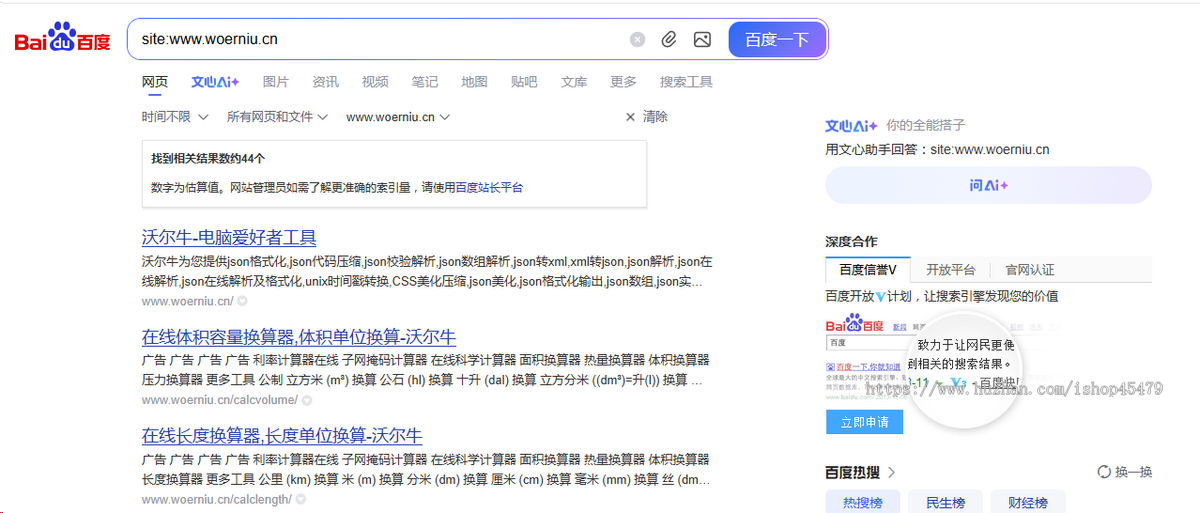The height and width of the screenshot is (513, 1200).
Task: Open the snapshot arrow beside calcvolume URL
Action: pyautogui.click(x=306, y=400)
